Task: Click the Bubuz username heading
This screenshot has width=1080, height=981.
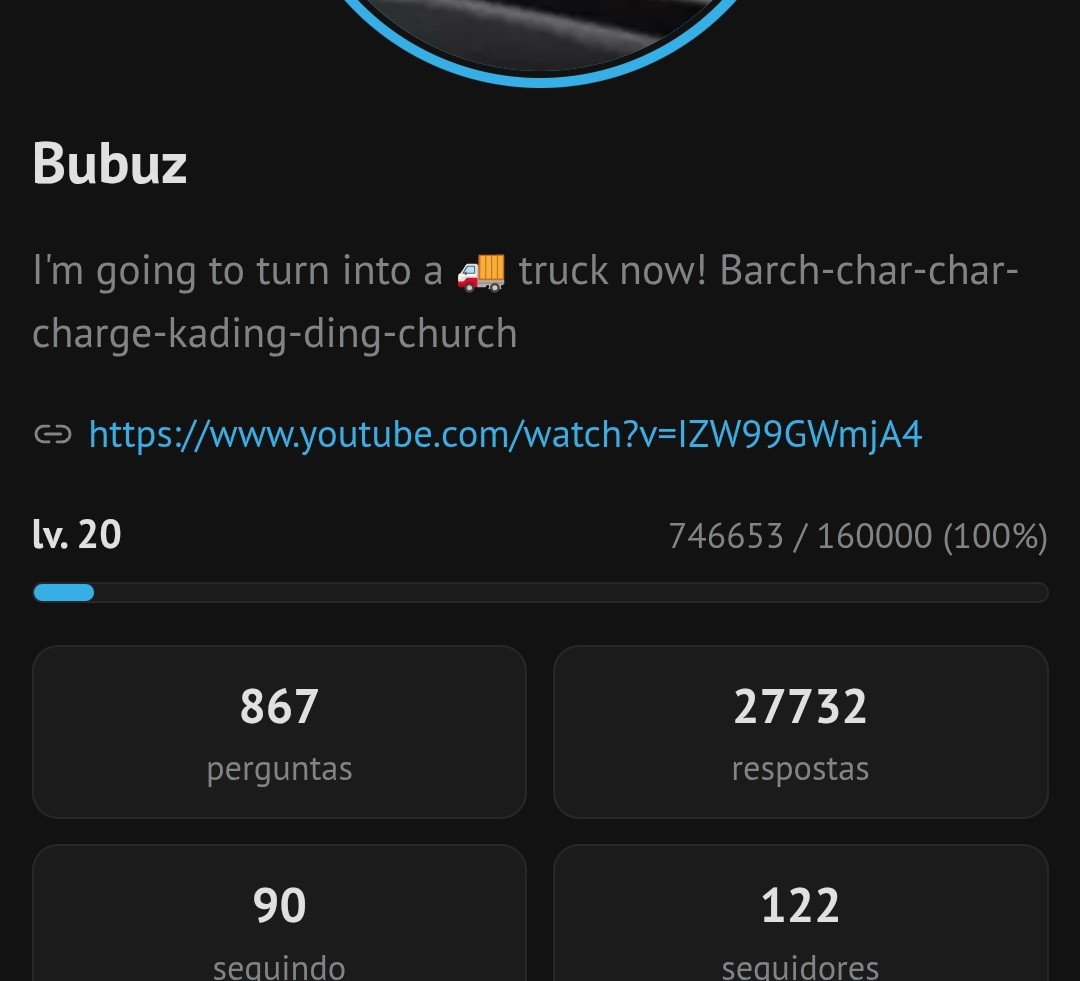Action: click(x=110, y=164)
